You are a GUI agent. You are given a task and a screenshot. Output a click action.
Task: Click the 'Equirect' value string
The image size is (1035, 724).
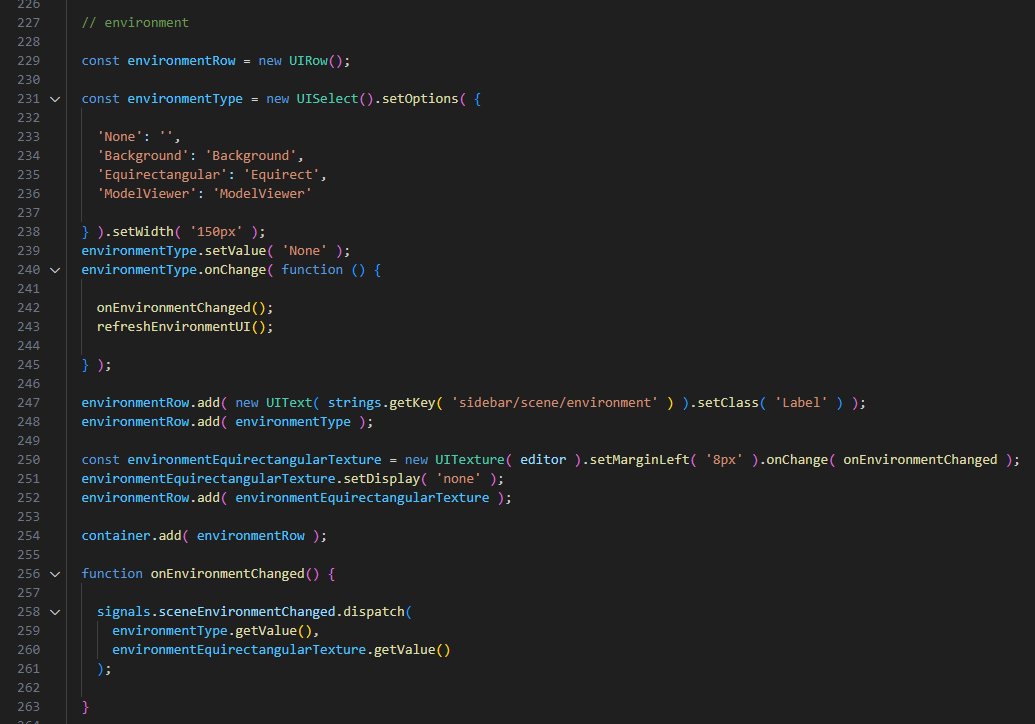pos(281,175)
